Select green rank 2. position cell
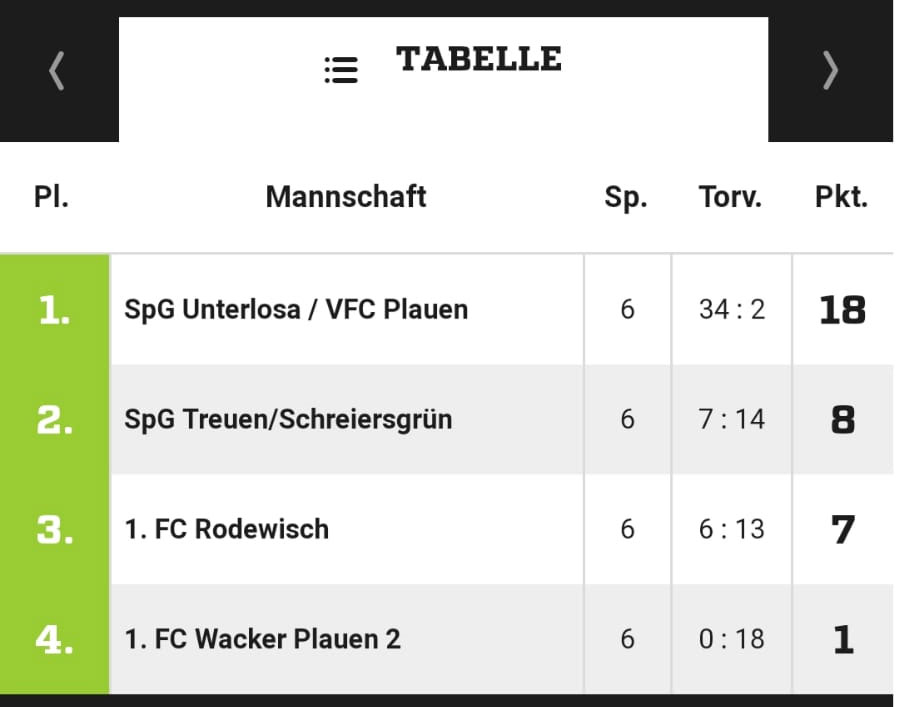This screenshot has height=707, width=899. click(54, 420)
